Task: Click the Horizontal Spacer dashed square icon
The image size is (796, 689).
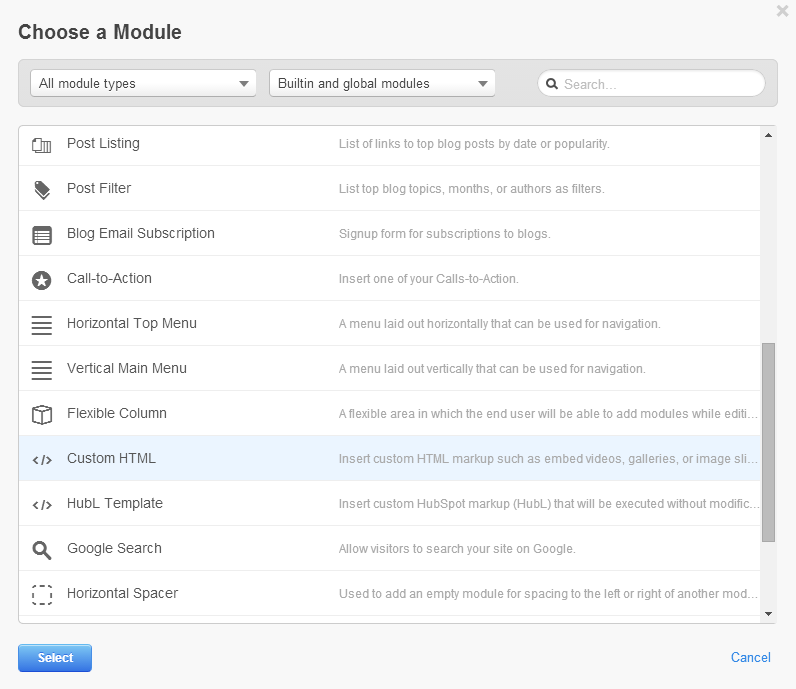Action: tap(42, 595)
